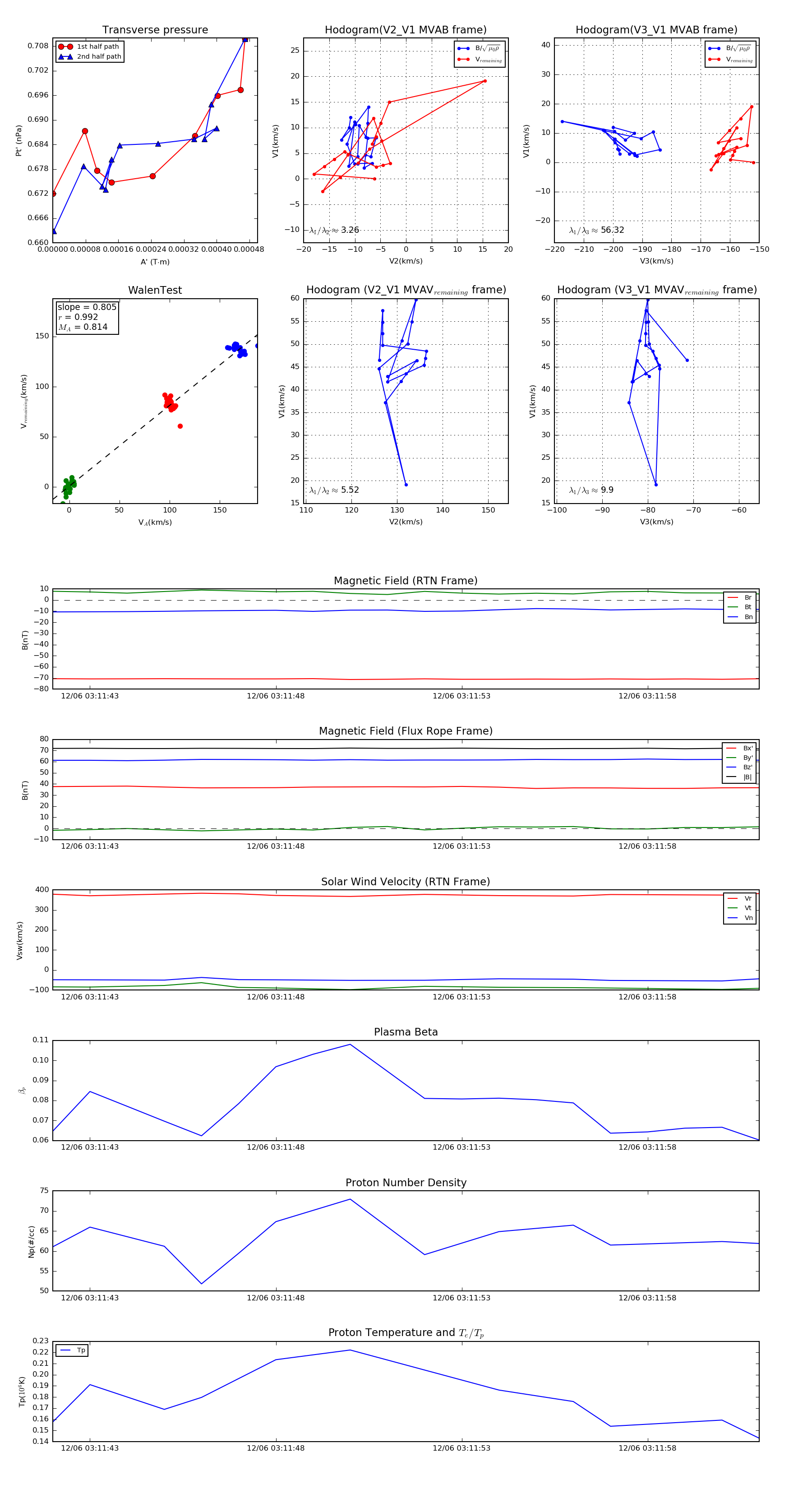This screenshot has height=1489, width=812.
Task: Click the '12/06 03:11:58' tick under Proton Number Density
Action: pos(647,1298)
